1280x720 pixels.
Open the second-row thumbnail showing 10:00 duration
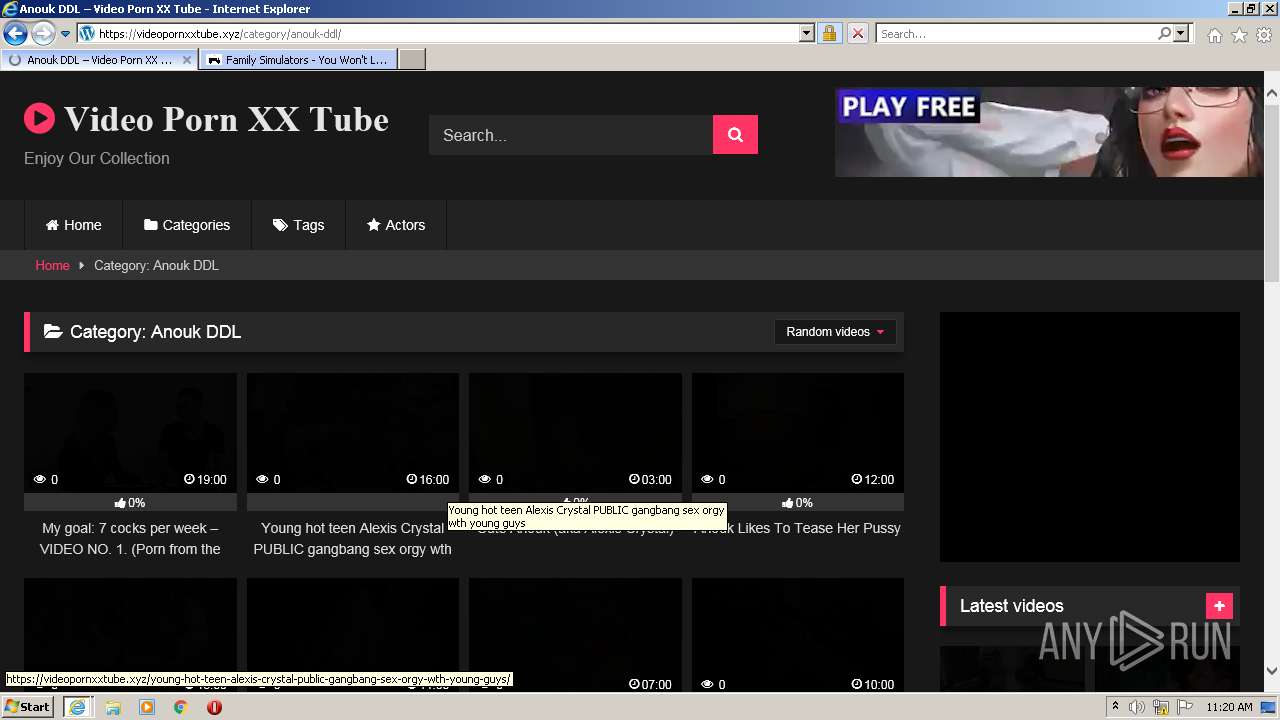[798, 634]
